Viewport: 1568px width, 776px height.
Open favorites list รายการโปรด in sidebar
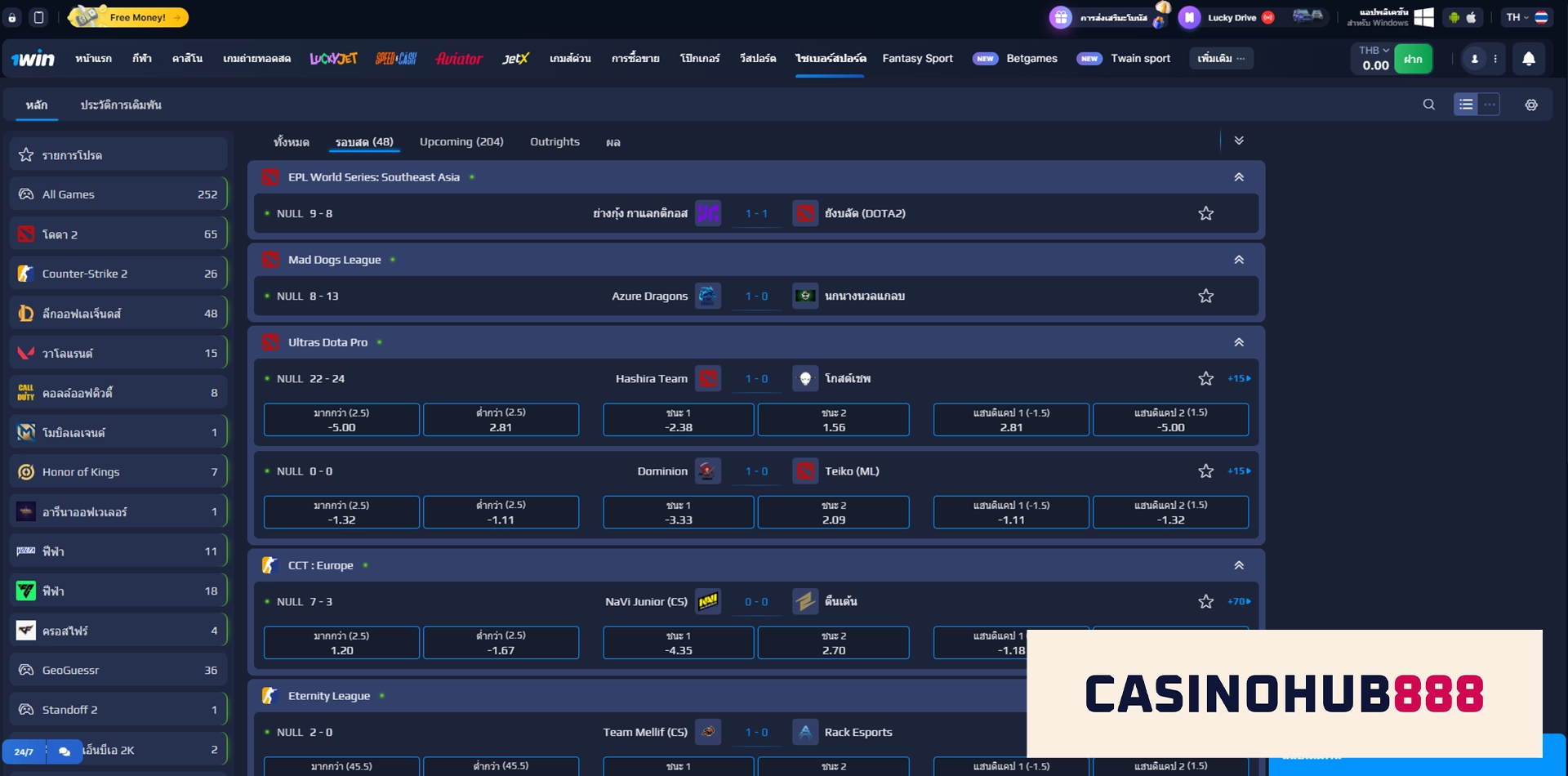pos(118,154)
